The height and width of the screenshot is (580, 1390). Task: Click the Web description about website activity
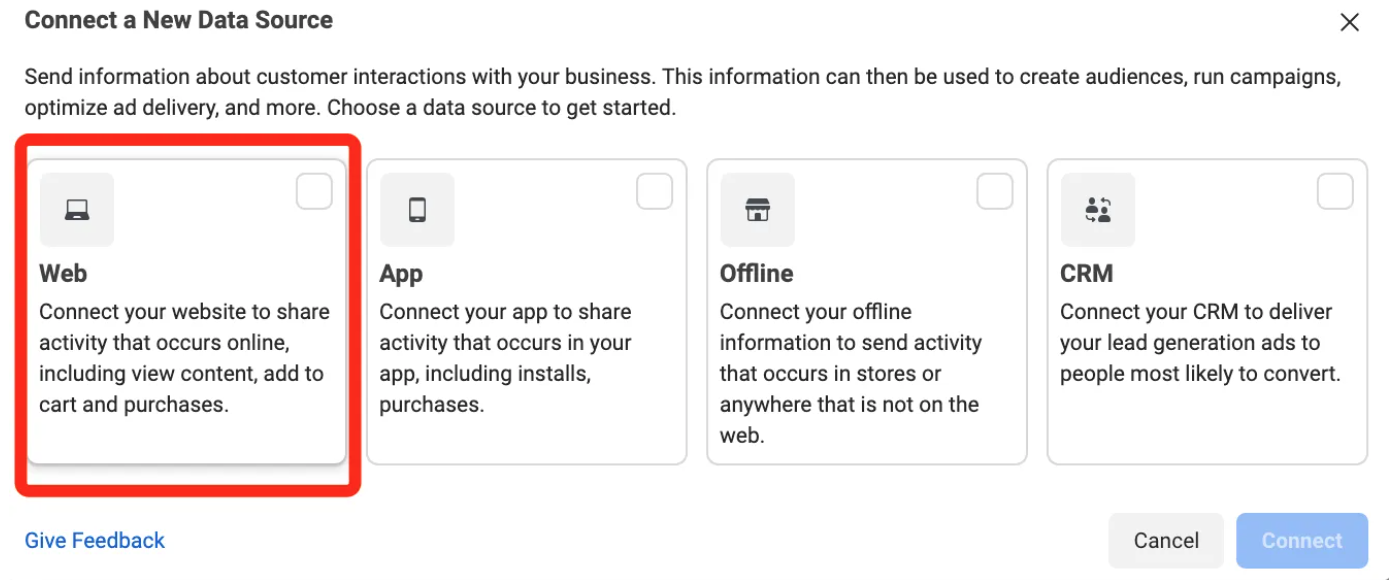[x=184, y=358]
